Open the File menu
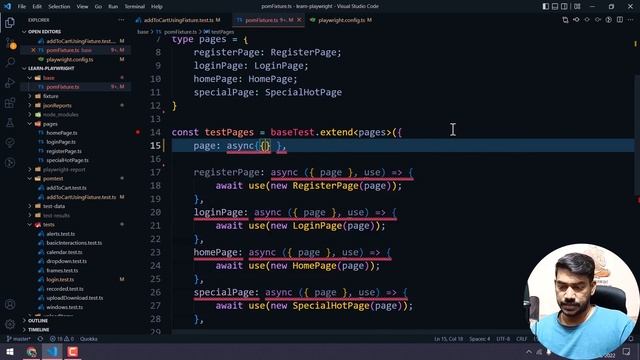Viewport: 640px width, 360px height. (22, 7)
